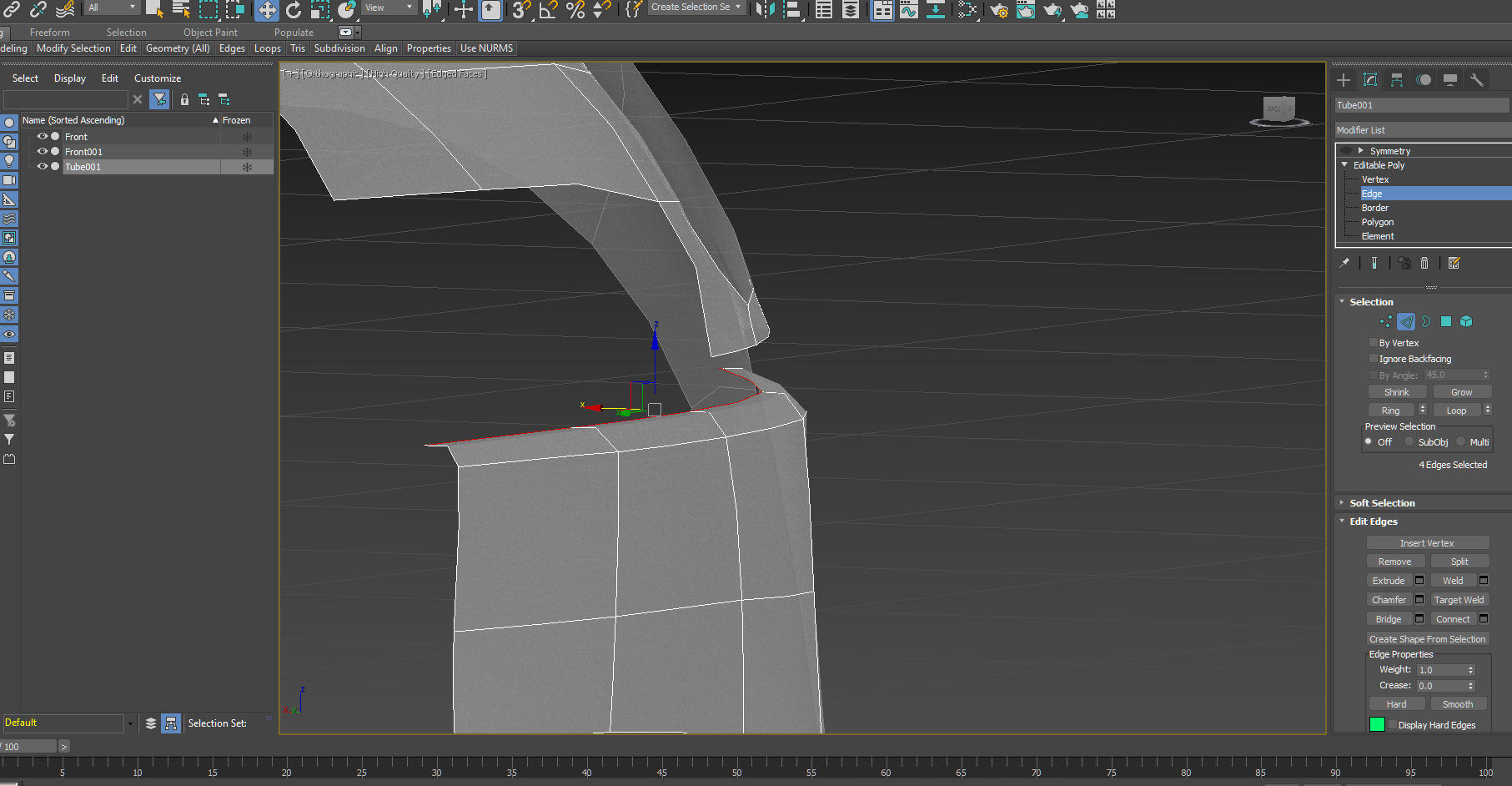Enable Ignore Backfacing
Screen dimensions: 1512x786
[x=1374, y=358]
